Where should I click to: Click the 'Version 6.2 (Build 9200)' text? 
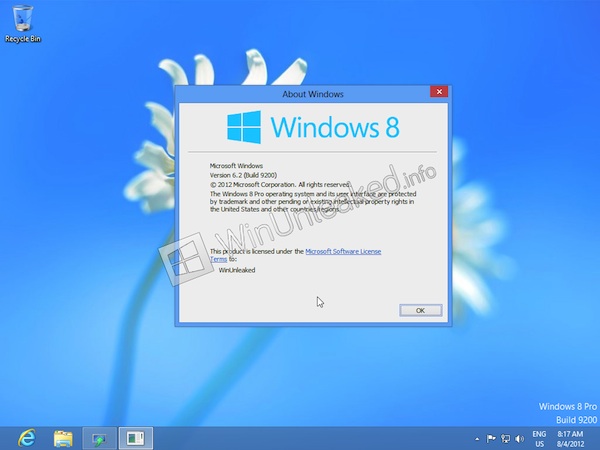point(243,175)
